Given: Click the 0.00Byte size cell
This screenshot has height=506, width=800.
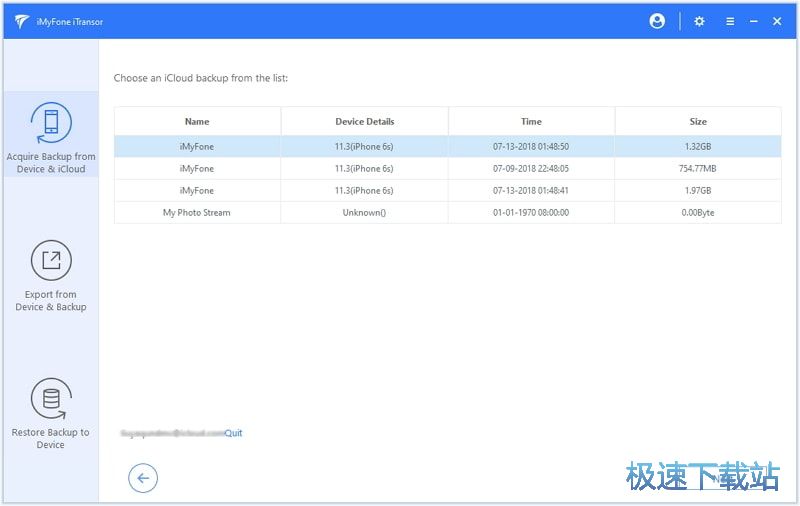Looking at the screenshot, I should 698,212.
